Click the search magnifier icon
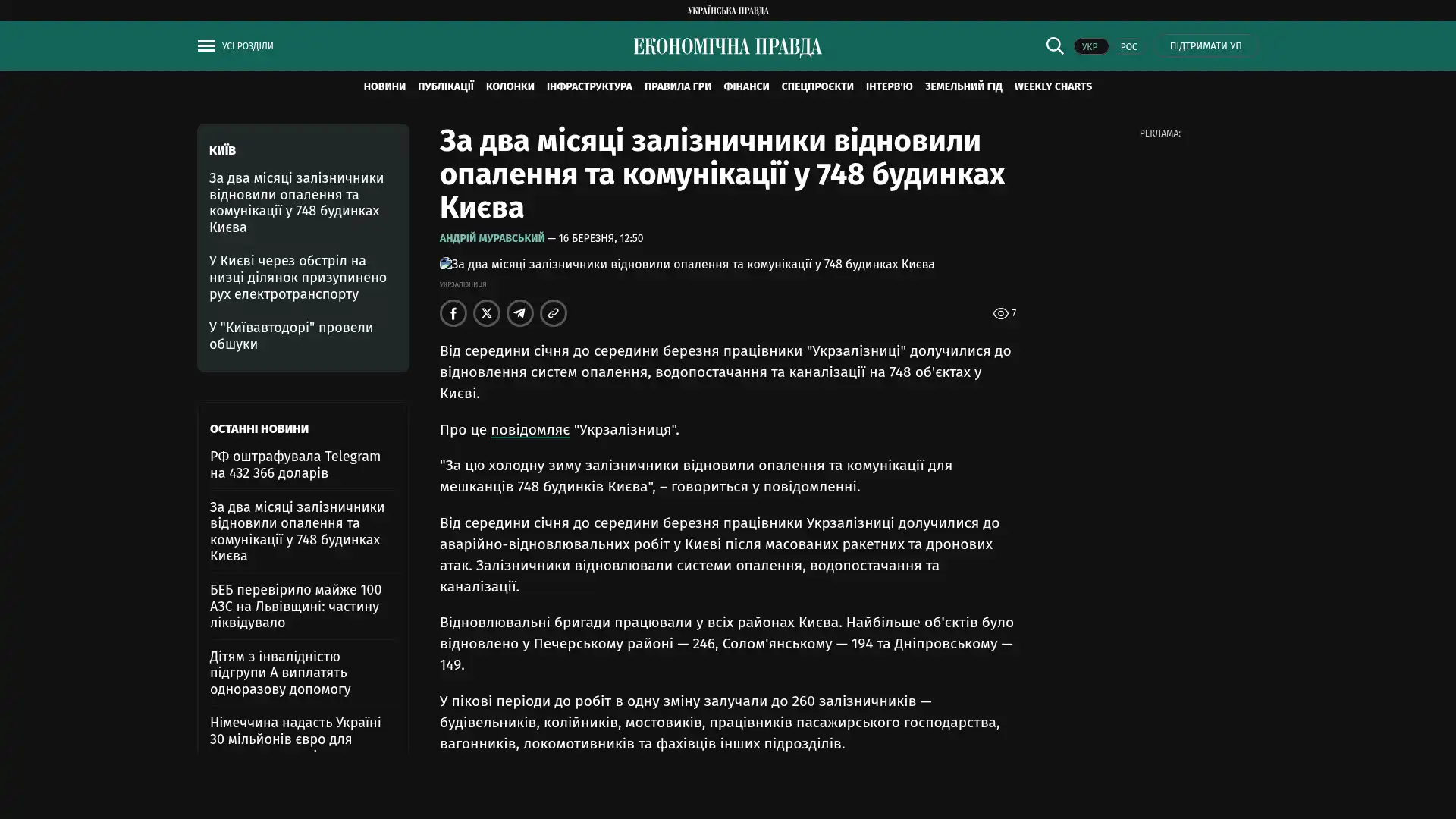 coord(1054,46)
